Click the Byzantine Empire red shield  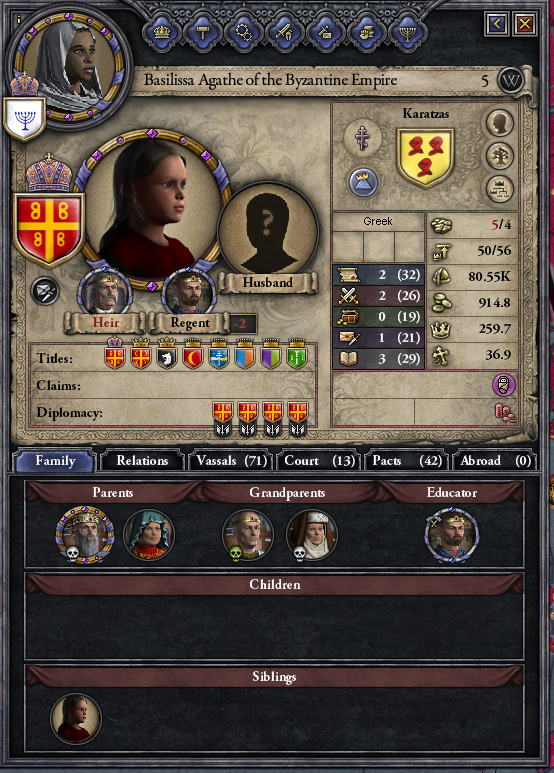point(48,230)
